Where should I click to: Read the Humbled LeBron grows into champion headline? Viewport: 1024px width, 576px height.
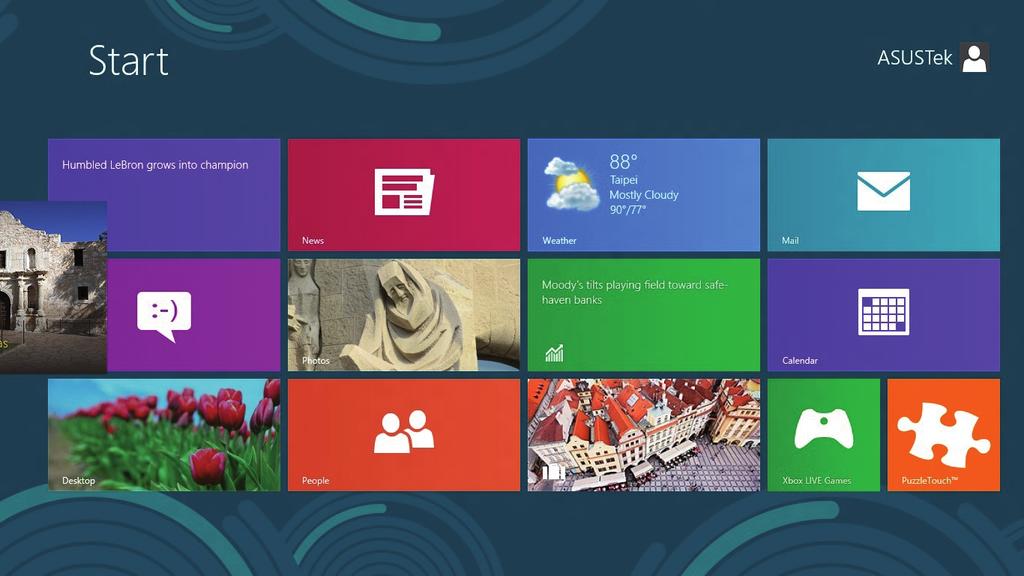click(155, 165)
